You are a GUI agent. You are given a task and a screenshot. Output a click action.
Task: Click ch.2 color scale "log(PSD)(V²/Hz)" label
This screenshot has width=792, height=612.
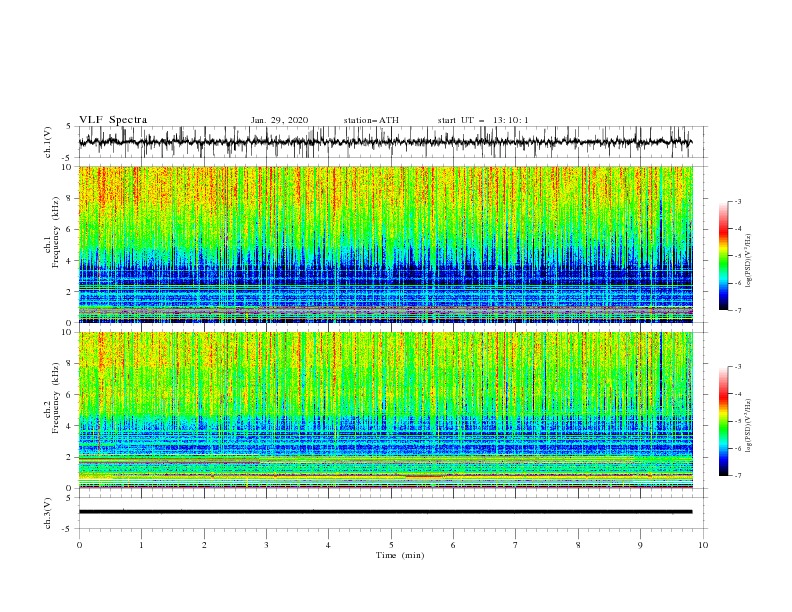pyautogui.click(x=749, y=425)
